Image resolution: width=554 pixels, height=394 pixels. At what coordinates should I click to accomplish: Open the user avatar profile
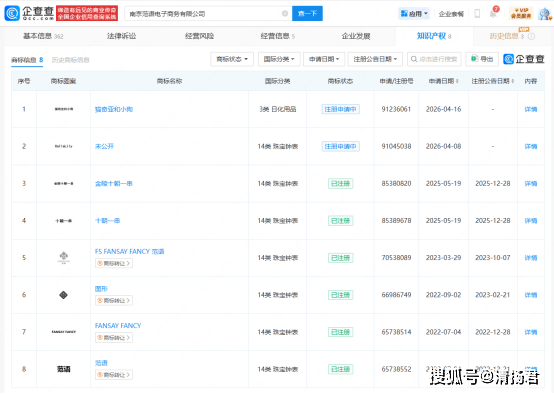click(x=544, y=13)
